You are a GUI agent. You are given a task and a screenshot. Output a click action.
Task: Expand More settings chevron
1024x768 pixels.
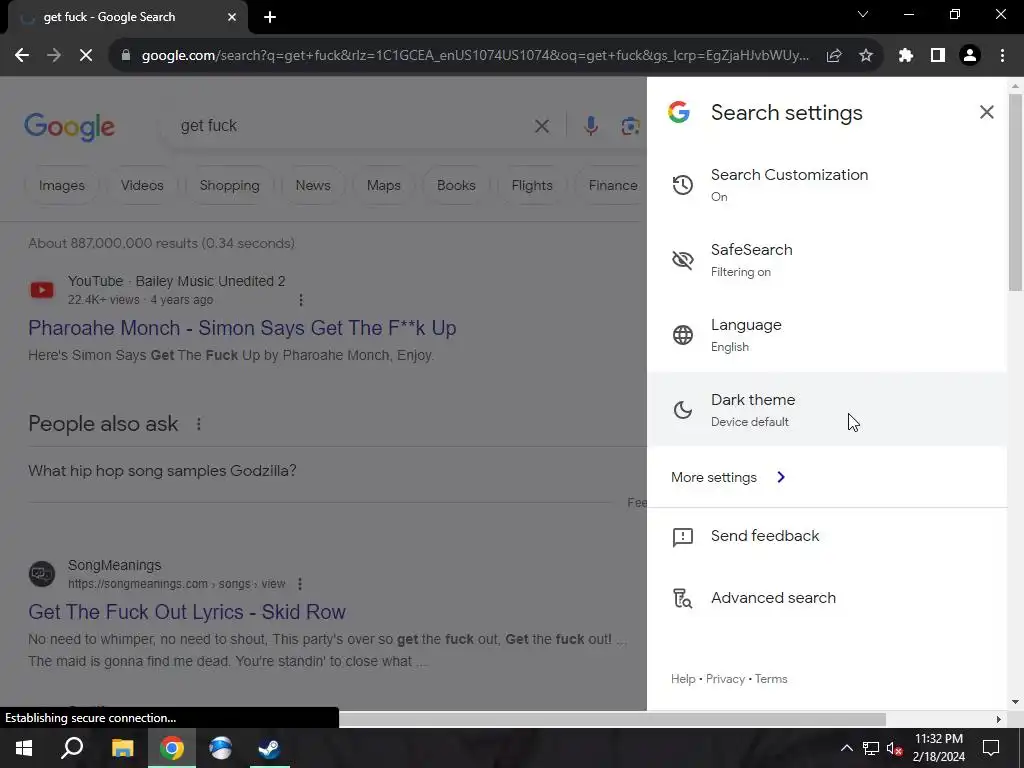point(781,477)
